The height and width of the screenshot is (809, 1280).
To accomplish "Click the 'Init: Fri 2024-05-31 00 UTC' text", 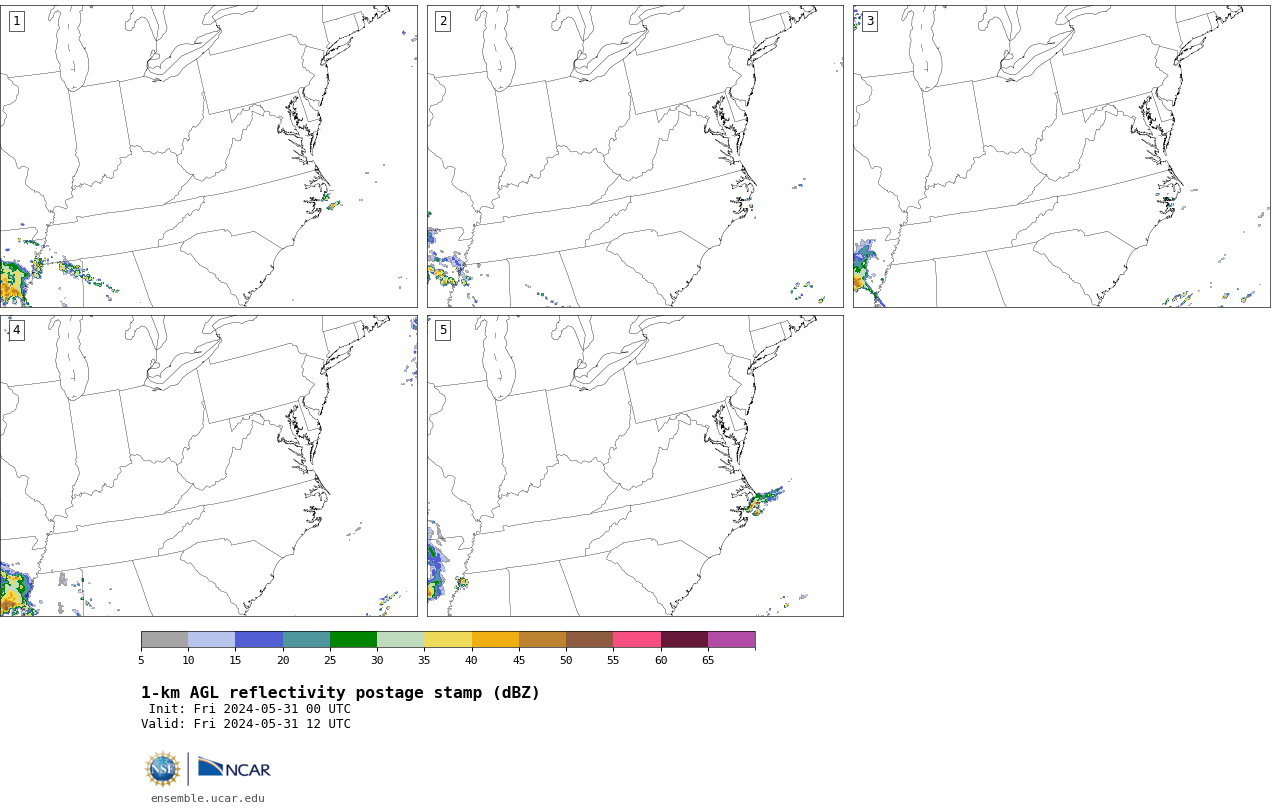I will pos(250,709).
